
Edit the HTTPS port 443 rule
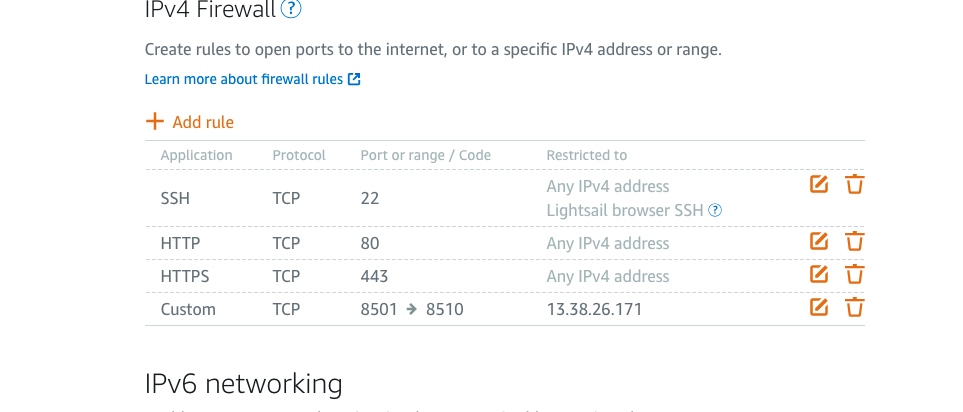coord(819,274)
